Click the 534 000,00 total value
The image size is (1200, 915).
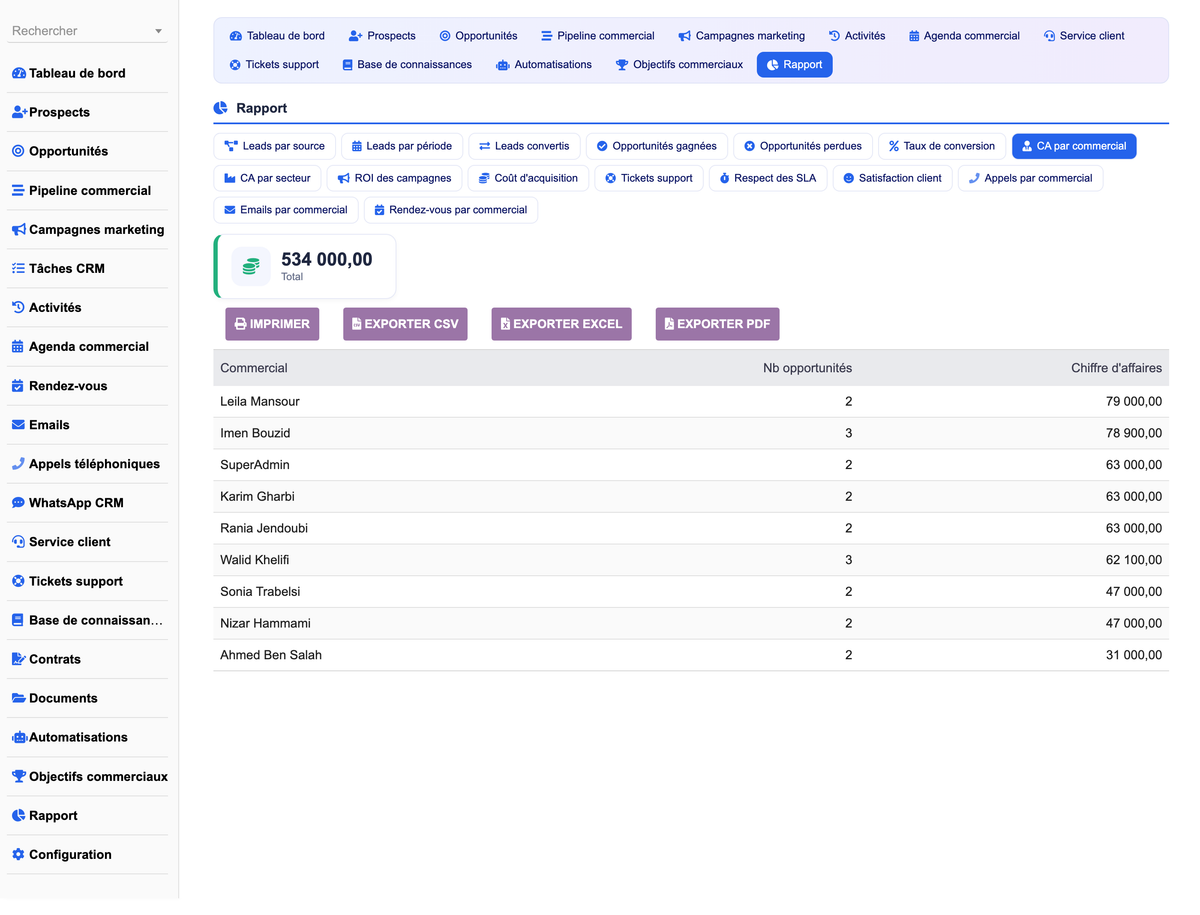327,260
